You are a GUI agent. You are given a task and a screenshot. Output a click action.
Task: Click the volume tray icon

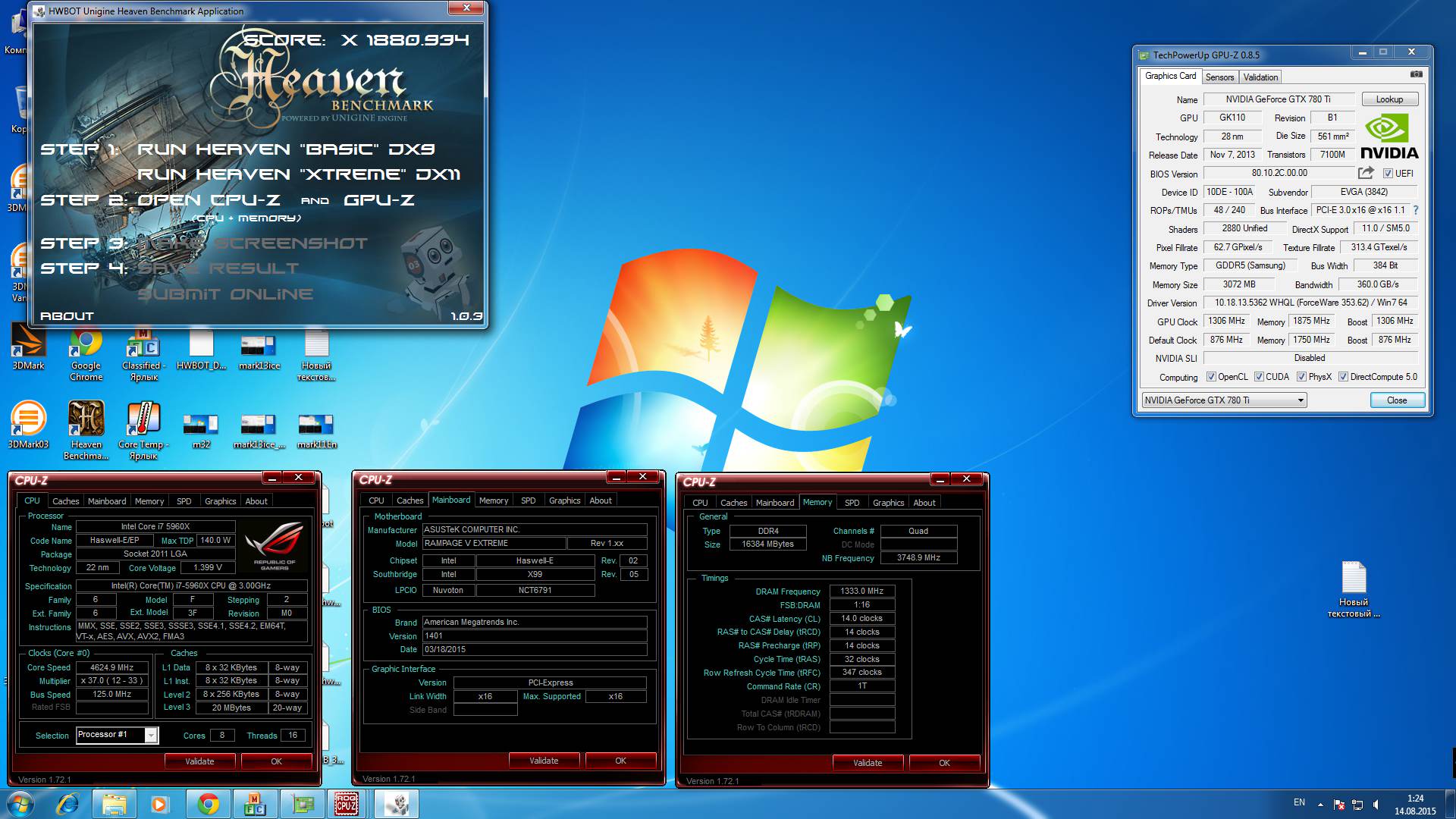[x=1376, y=805]
